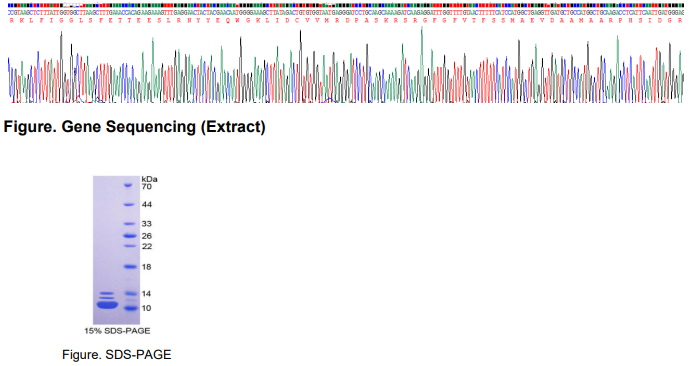
Task: Click the colored base-call bar above sequence
Action: coord(346,5)
